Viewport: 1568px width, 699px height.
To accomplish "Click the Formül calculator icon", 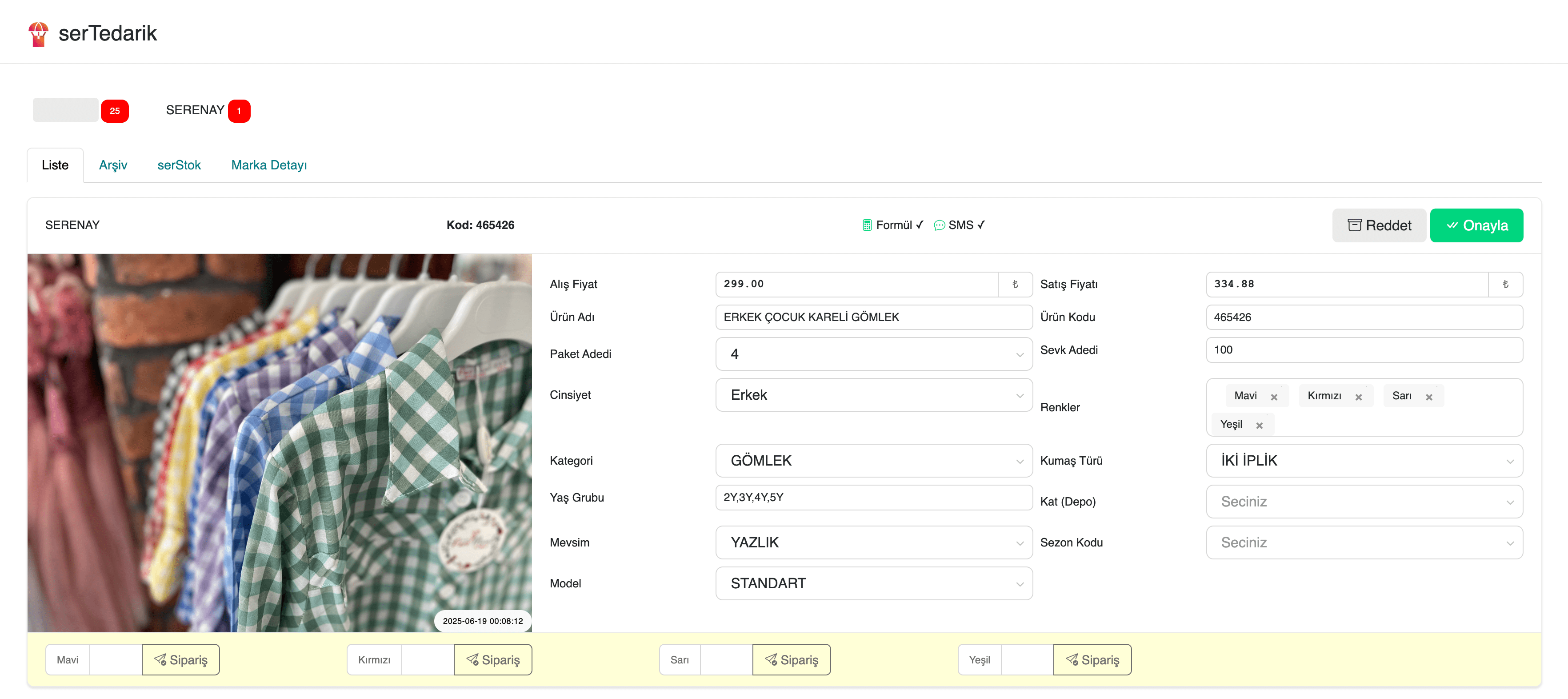I will [867, 225].
